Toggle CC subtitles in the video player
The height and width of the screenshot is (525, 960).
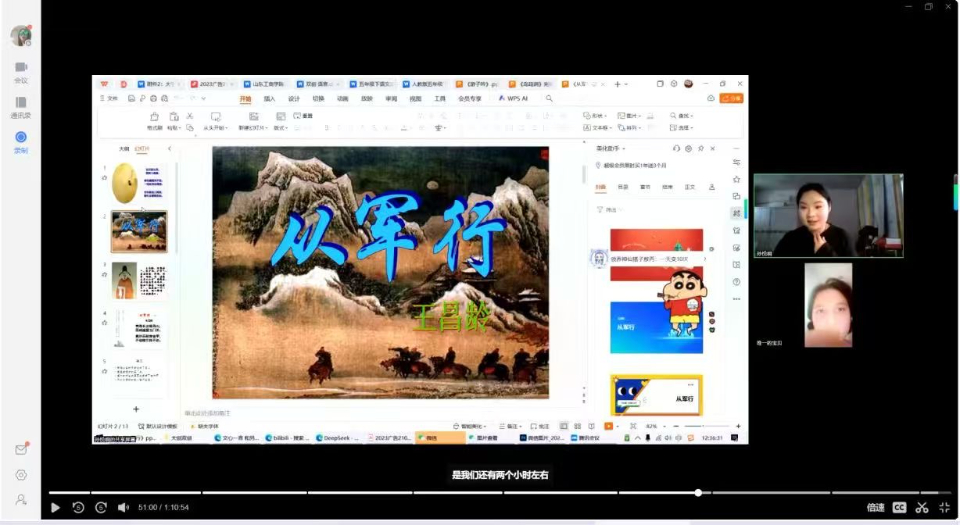899,507
